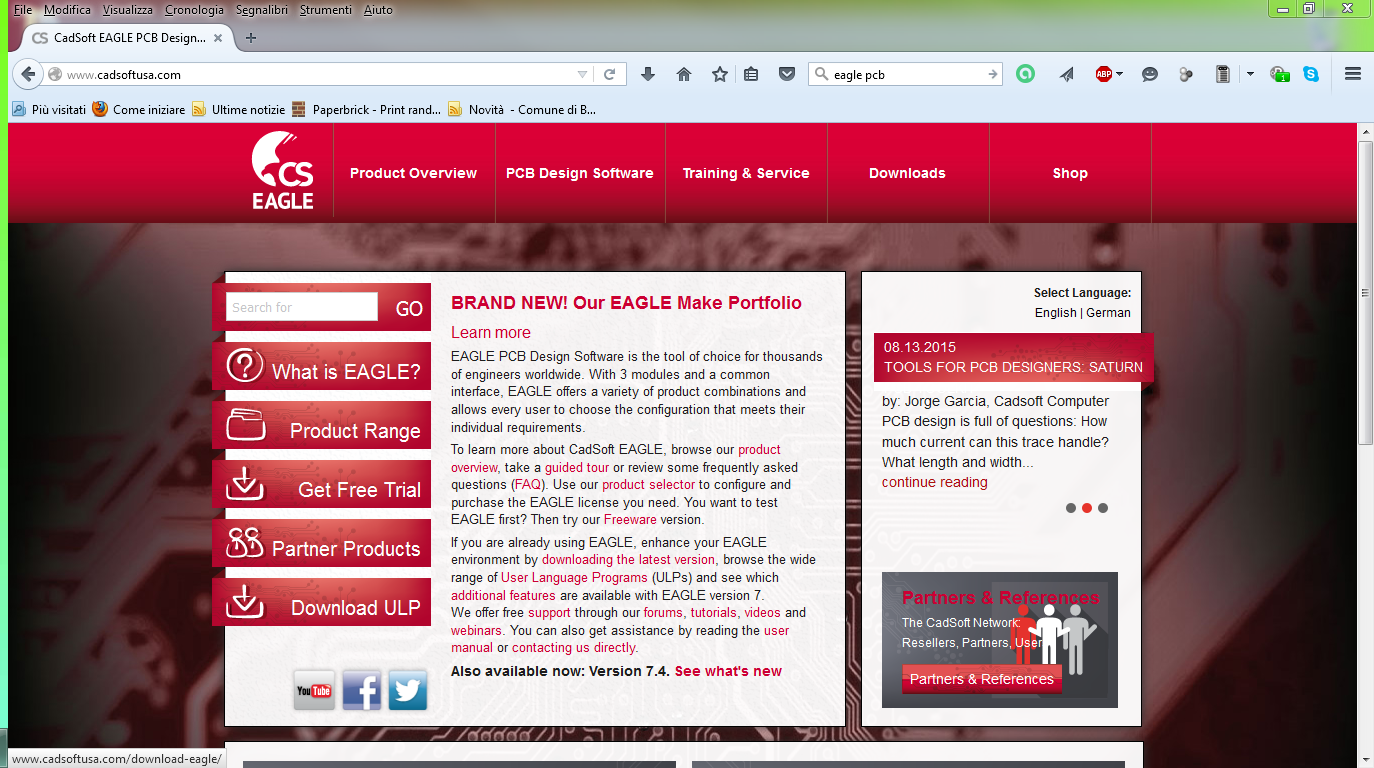The height and width of the screenshot is (768, 1374).
Task: Open Downloads navigation item
Action: click(907, 173)
